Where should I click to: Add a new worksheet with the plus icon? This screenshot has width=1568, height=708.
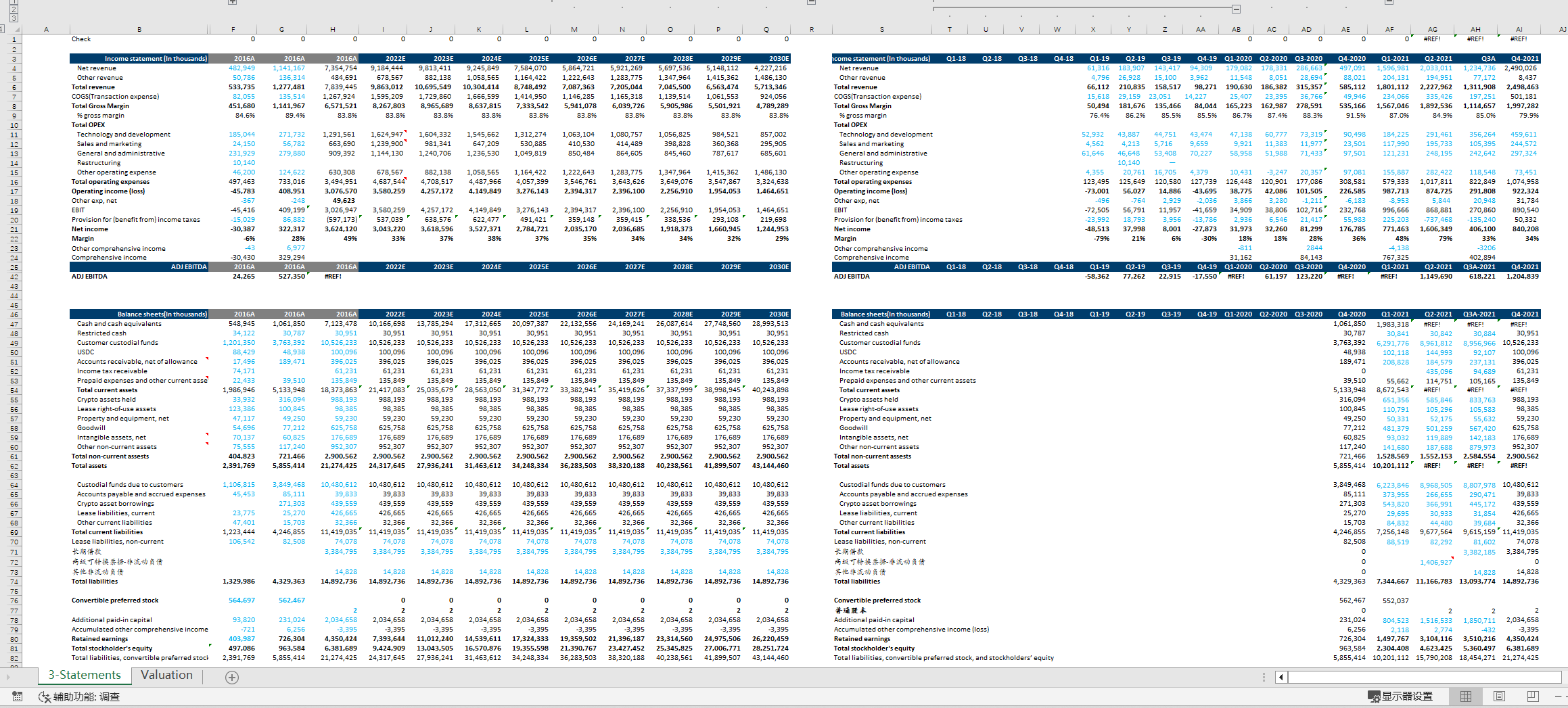pos(231,676)
